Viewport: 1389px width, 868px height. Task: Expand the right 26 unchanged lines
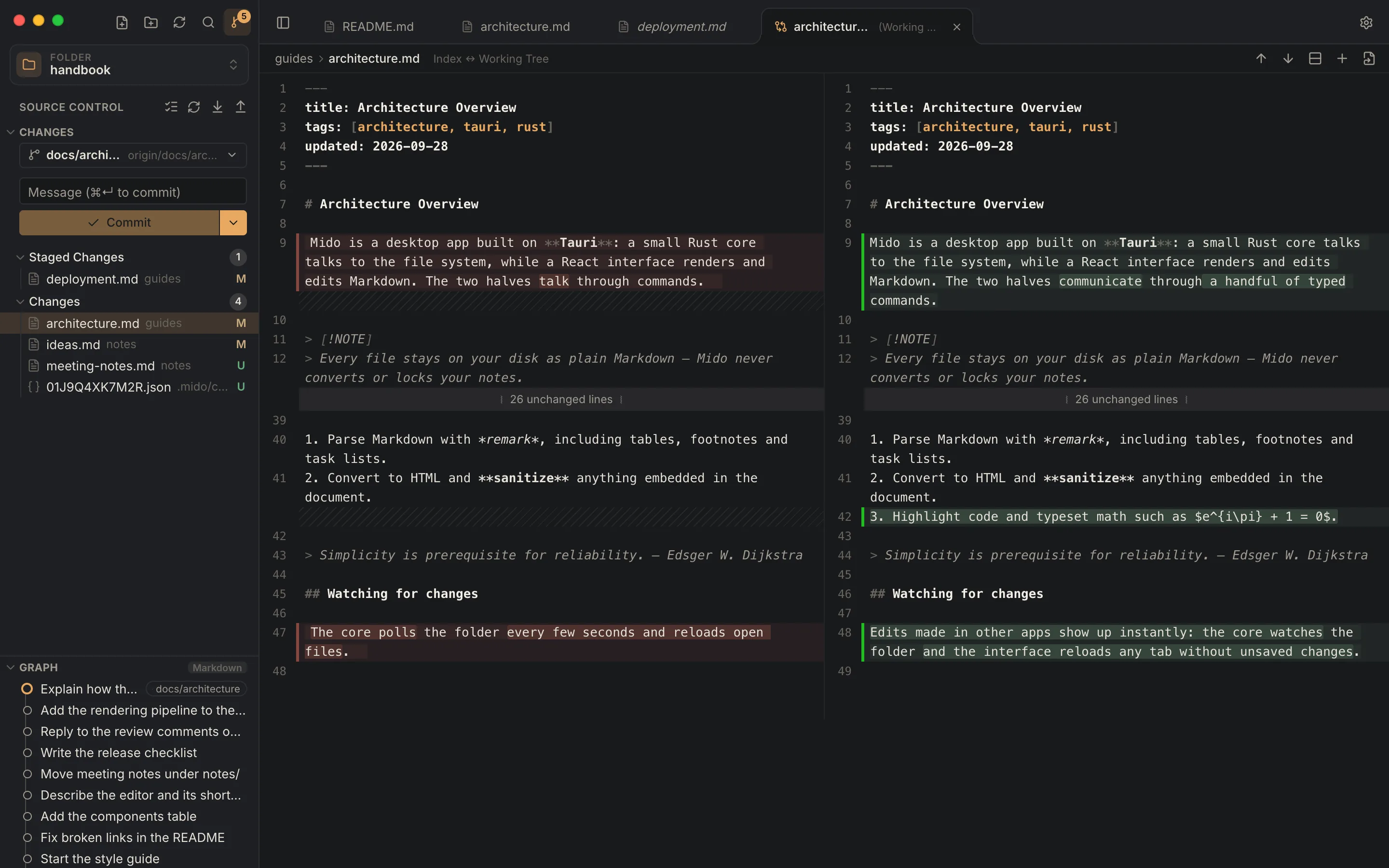point(1126,399)
